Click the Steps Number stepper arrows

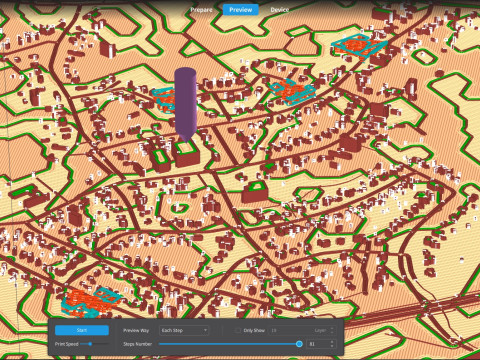click(x=332, y=344)
